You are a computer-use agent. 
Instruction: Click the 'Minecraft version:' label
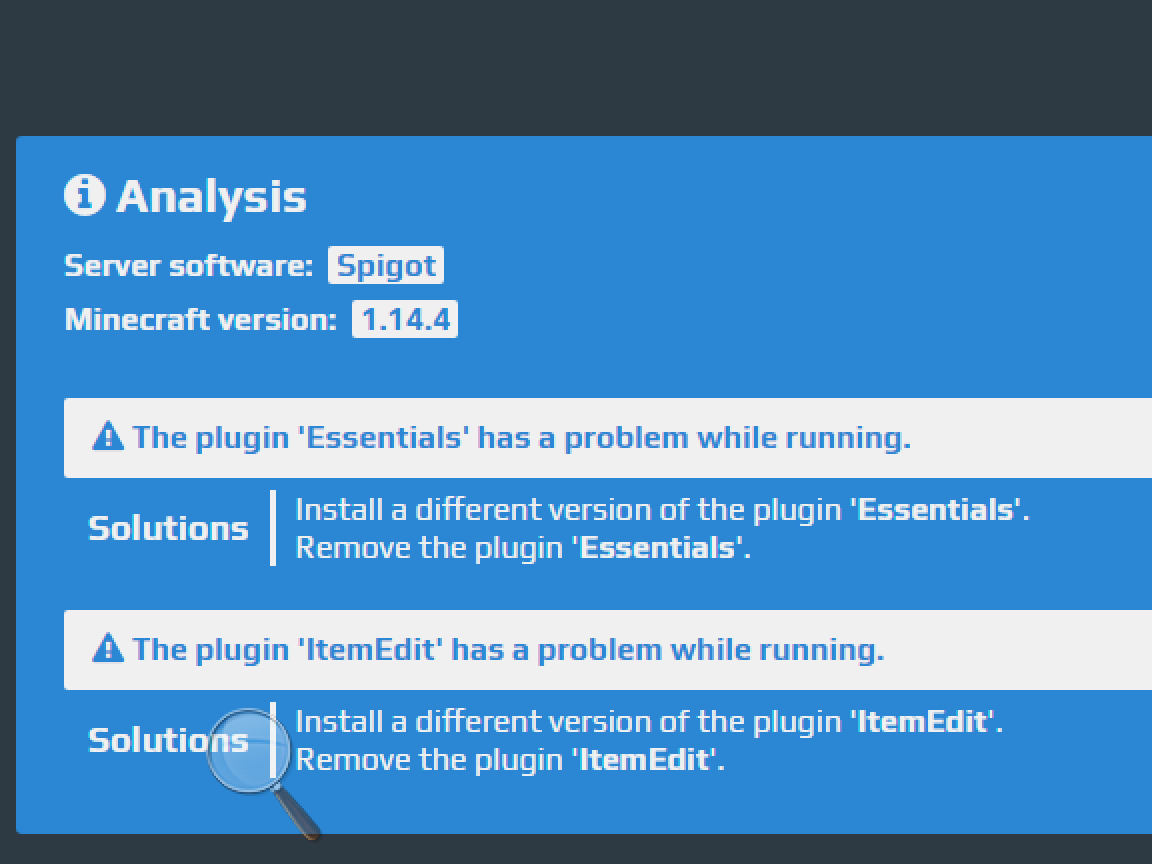tap(201, 320)
